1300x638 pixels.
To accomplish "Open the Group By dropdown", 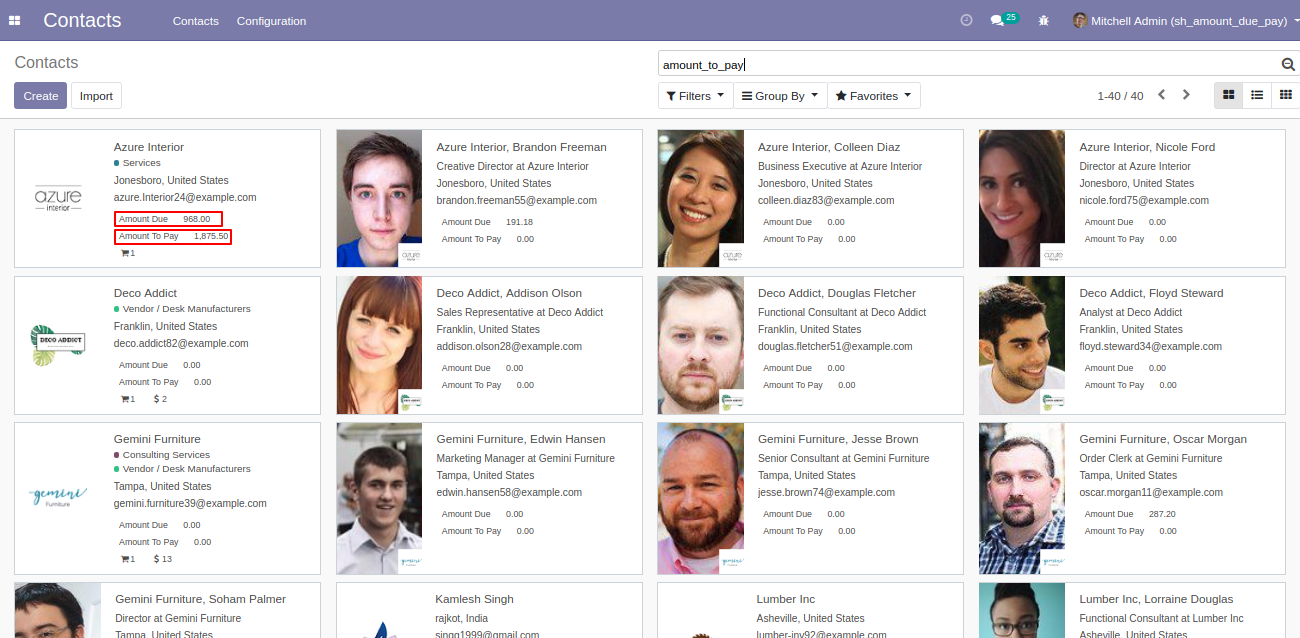I will 780,96.
